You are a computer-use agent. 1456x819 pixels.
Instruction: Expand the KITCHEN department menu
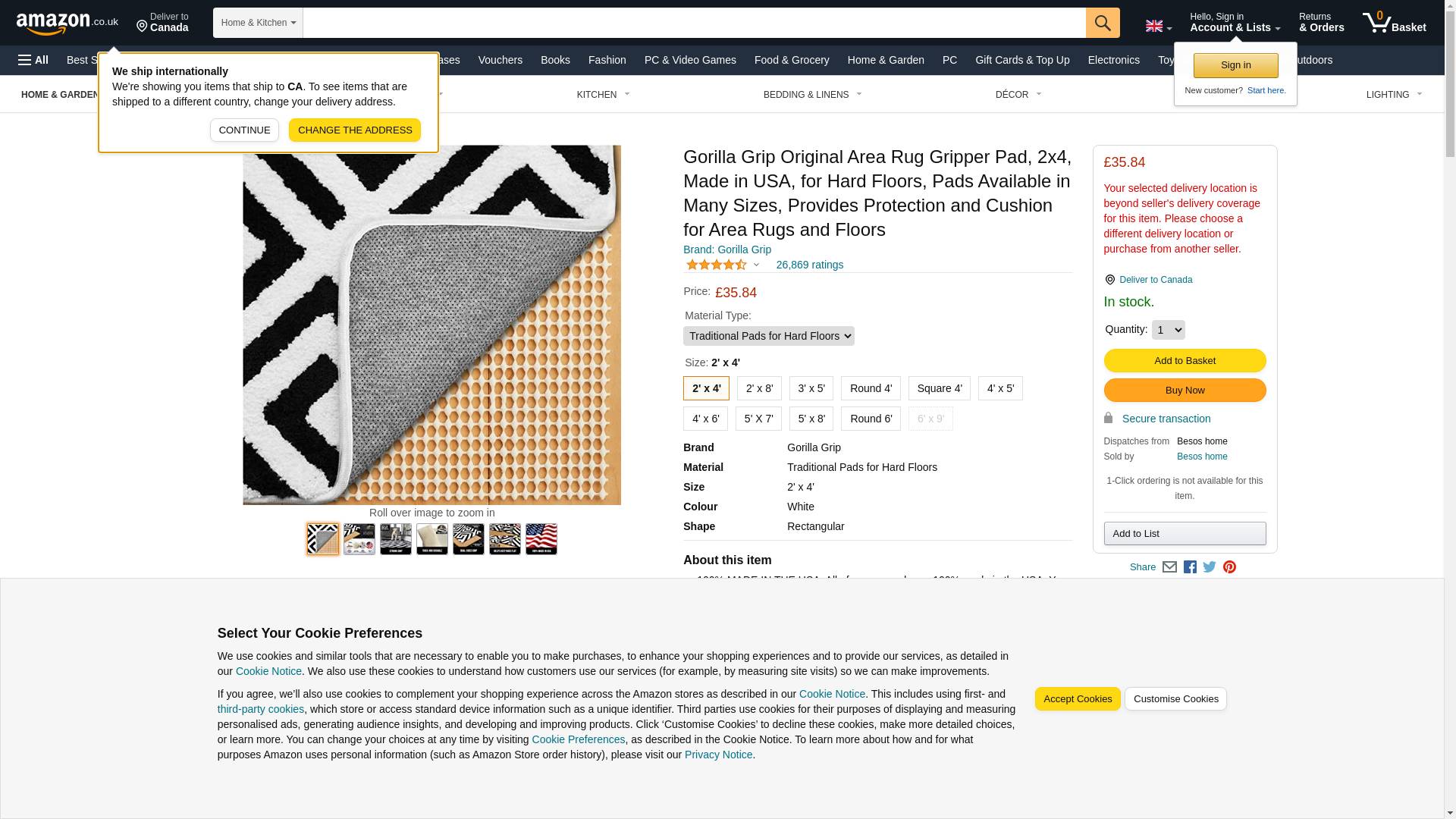click(603, 95)
